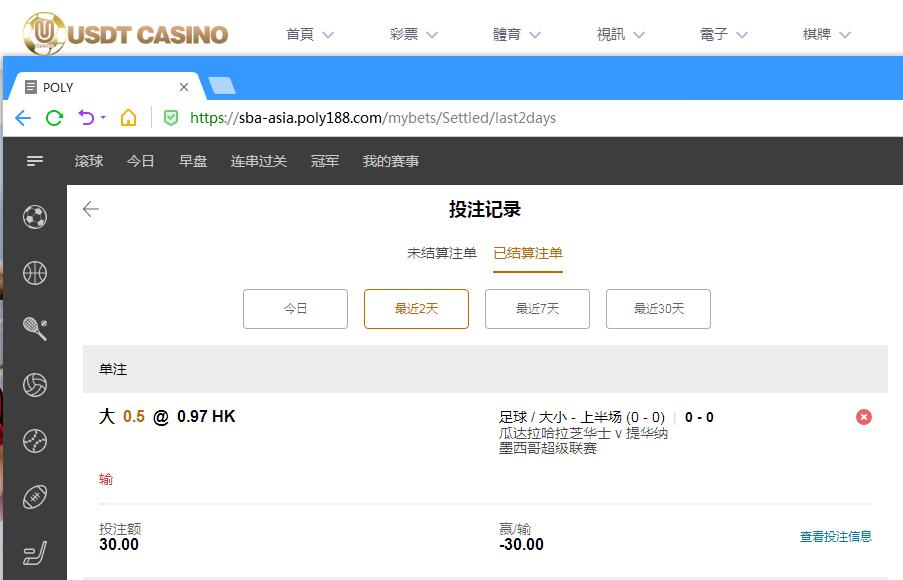Select 已结算注单 tab
Screen dimensions: 903x580
pos(528,253)
